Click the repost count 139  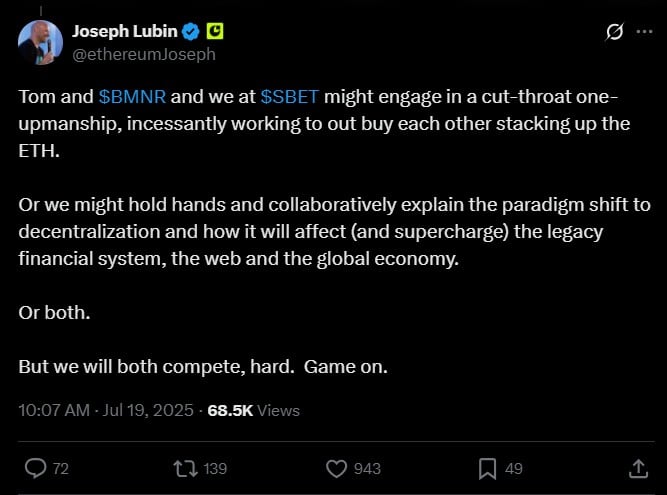(x=215, y=468)
